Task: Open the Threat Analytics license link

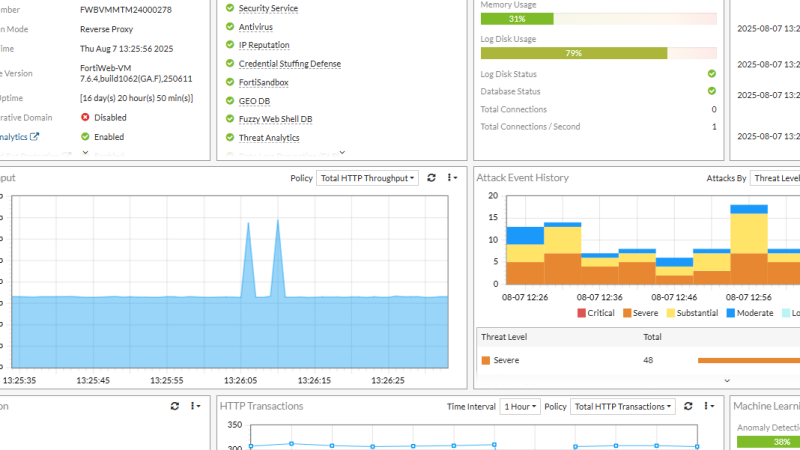Action: (x=269, y=138)
